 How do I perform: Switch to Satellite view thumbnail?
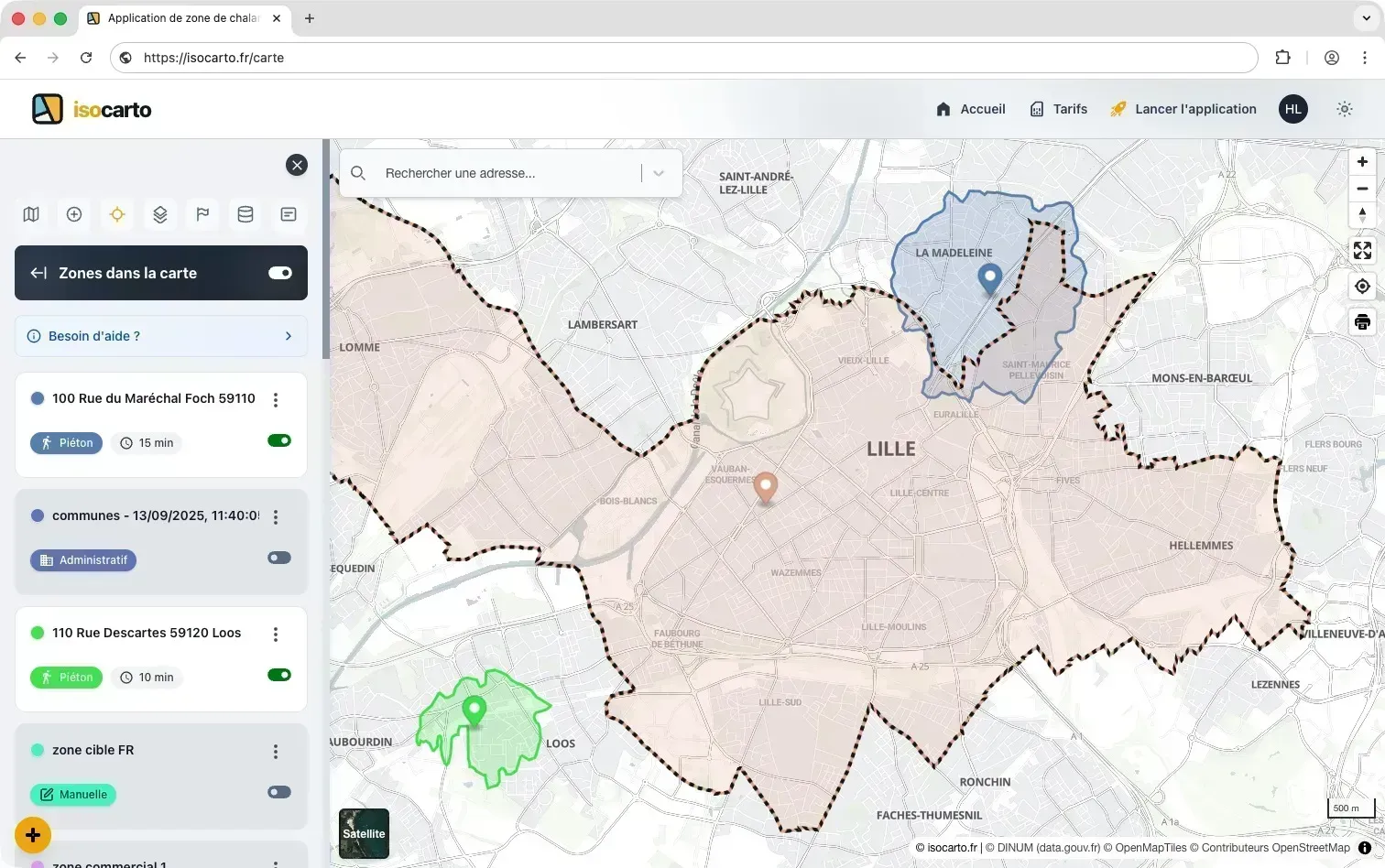pyautogui.click(x=364, y=833)
